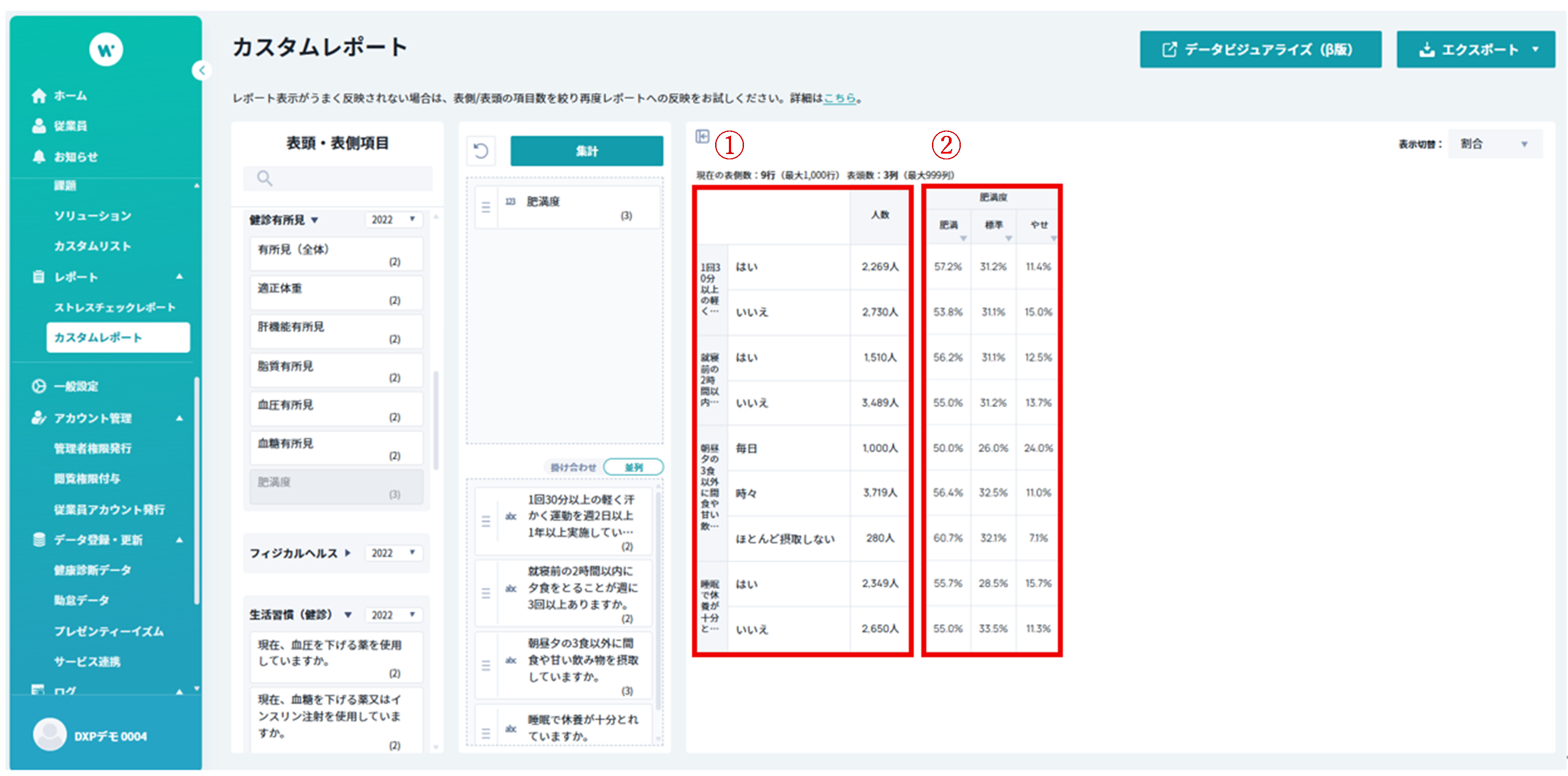1568x776 pixels.
Task: Click the collapse-panel icon above the result table
Action: (x=702, y=136)
